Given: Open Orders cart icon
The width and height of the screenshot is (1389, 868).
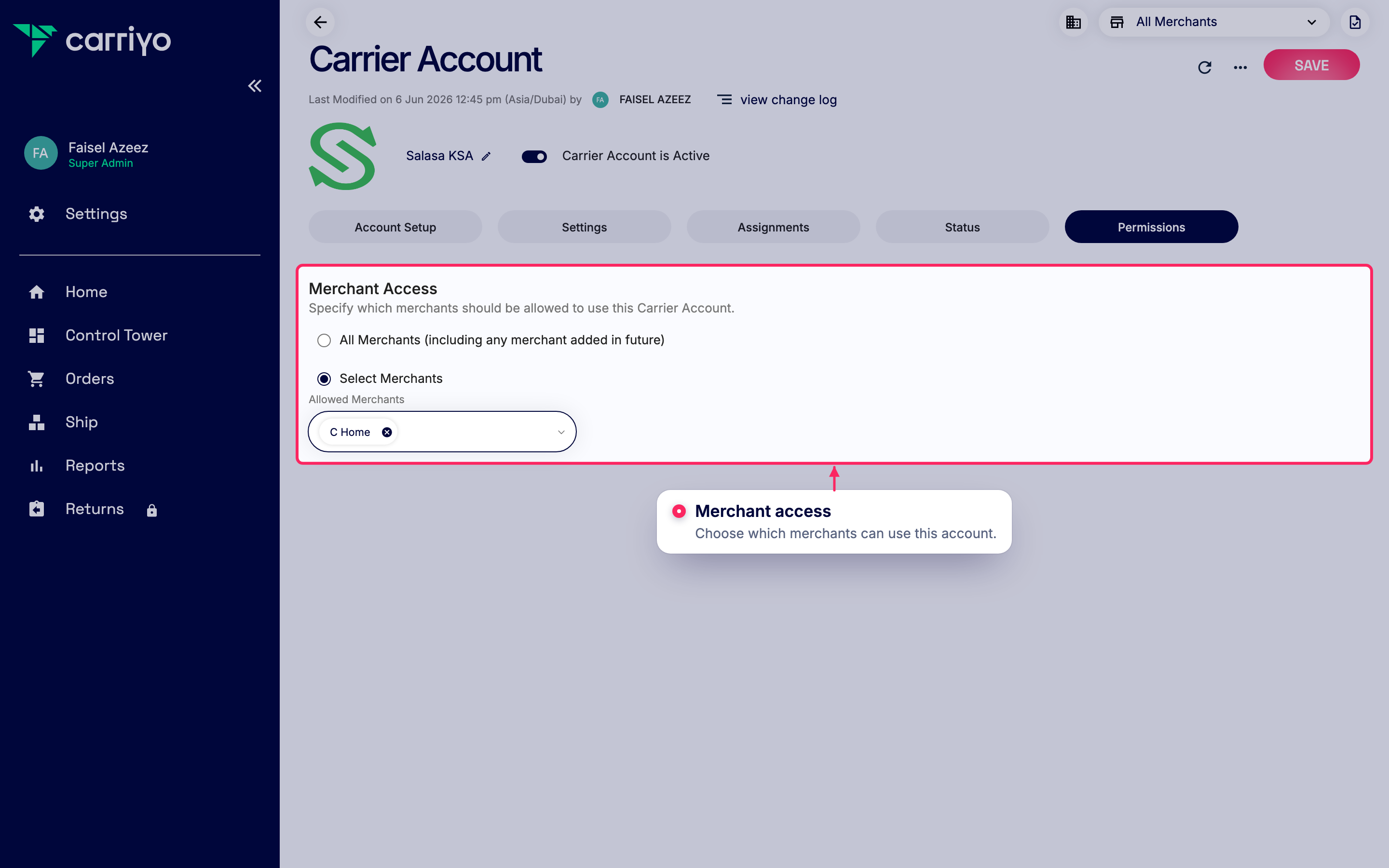Looking at the screenshot, I should [37, 379].
